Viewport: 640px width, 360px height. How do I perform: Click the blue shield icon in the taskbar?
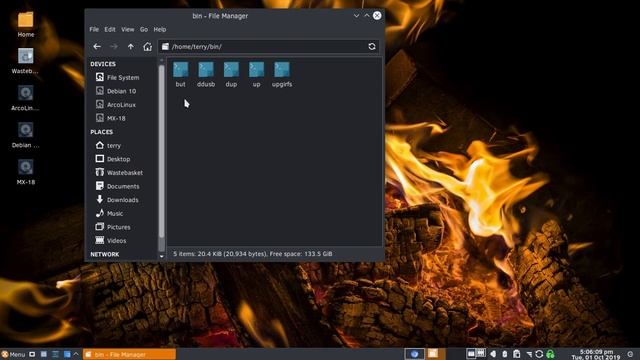(x=414, y=354)
